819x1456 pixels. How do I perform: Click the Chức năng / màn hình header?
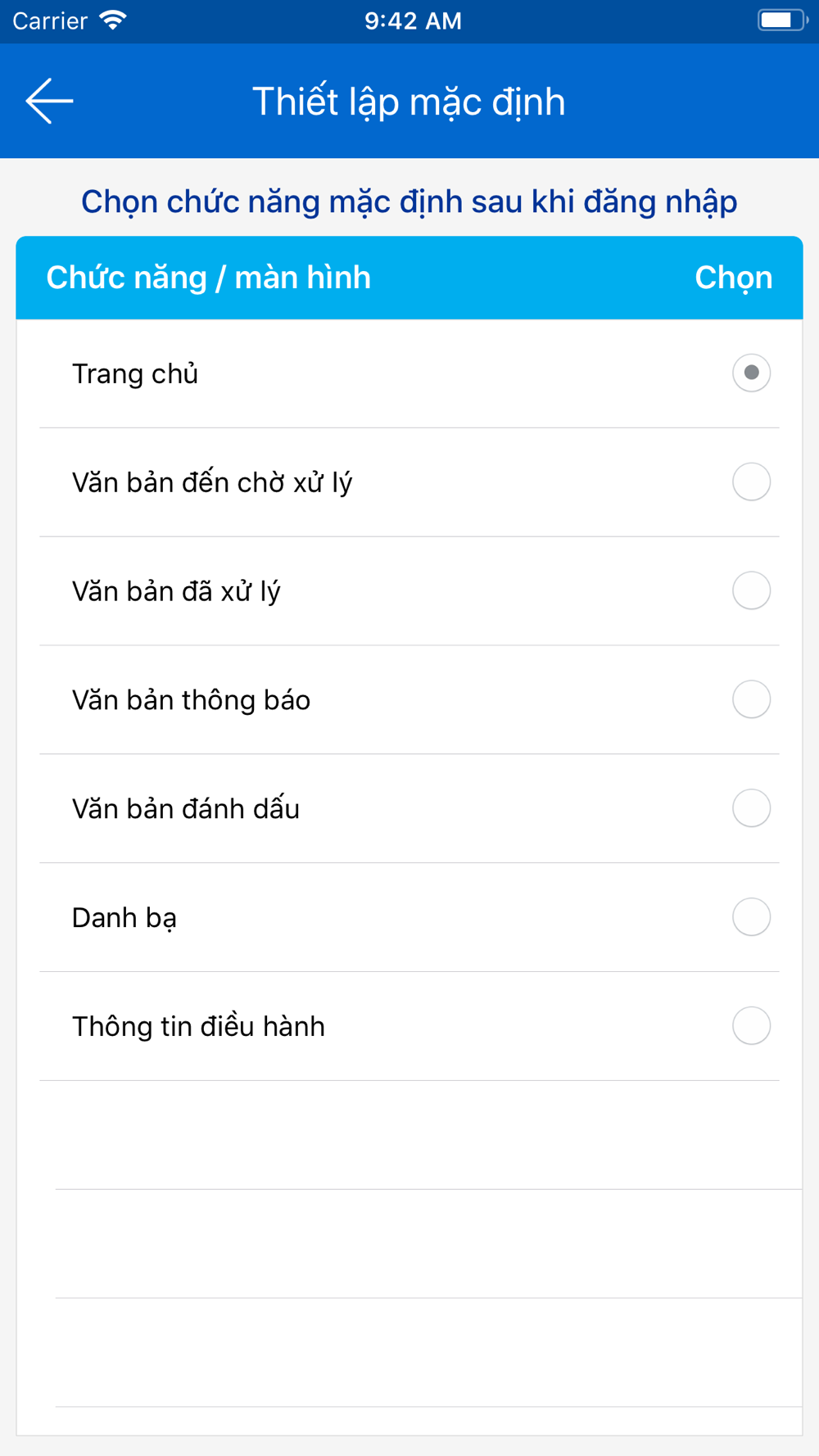[x=208, y=278]
